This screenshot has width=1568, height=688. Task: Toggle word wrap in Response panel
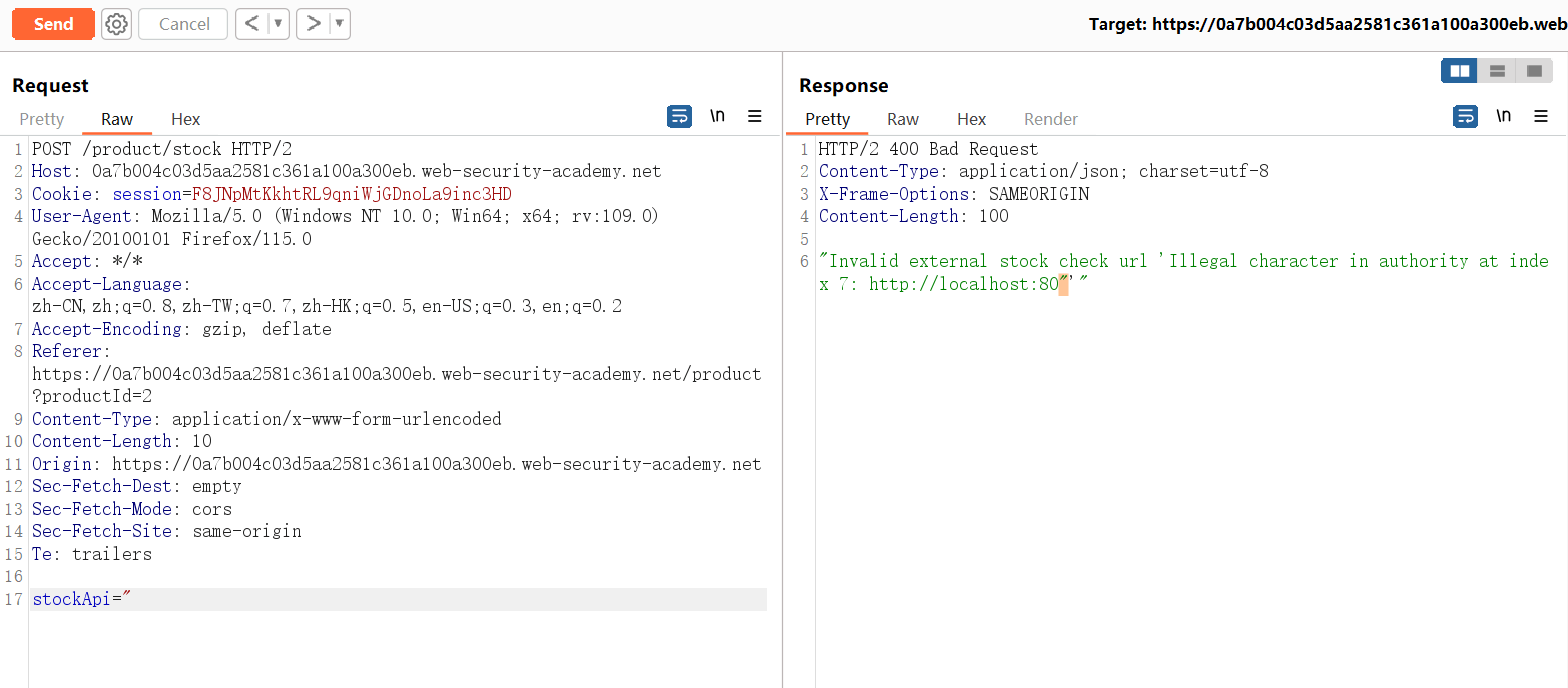click(1465, 117)
